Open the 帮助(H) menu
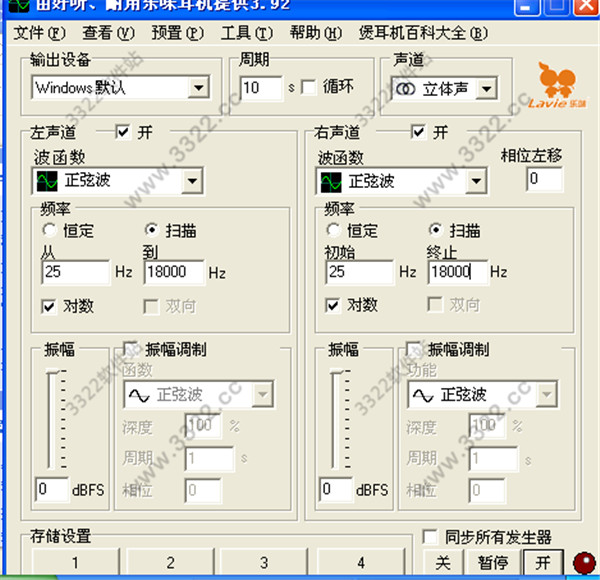The height and width of the screenshot is (580, 600). click(x=316, y=33)
